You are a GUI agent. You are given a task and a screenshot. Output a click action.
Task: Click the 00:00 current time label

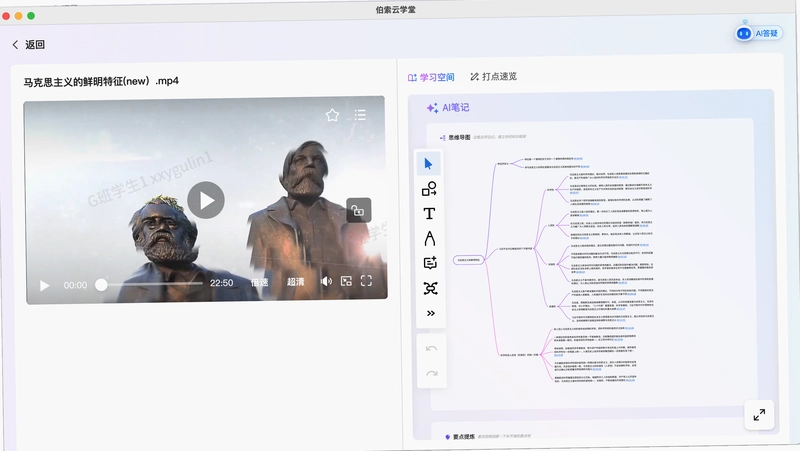75,285
